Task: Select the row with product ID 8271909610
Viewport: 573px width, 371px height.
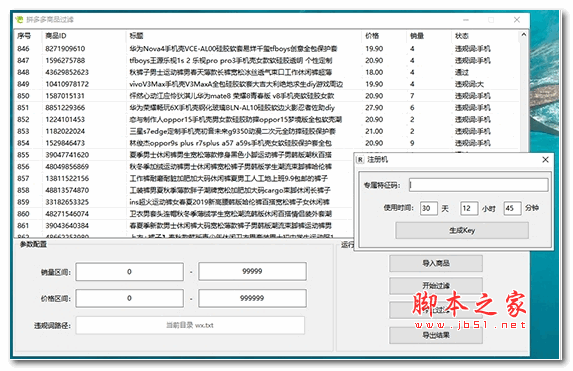Action: [267, 49]
